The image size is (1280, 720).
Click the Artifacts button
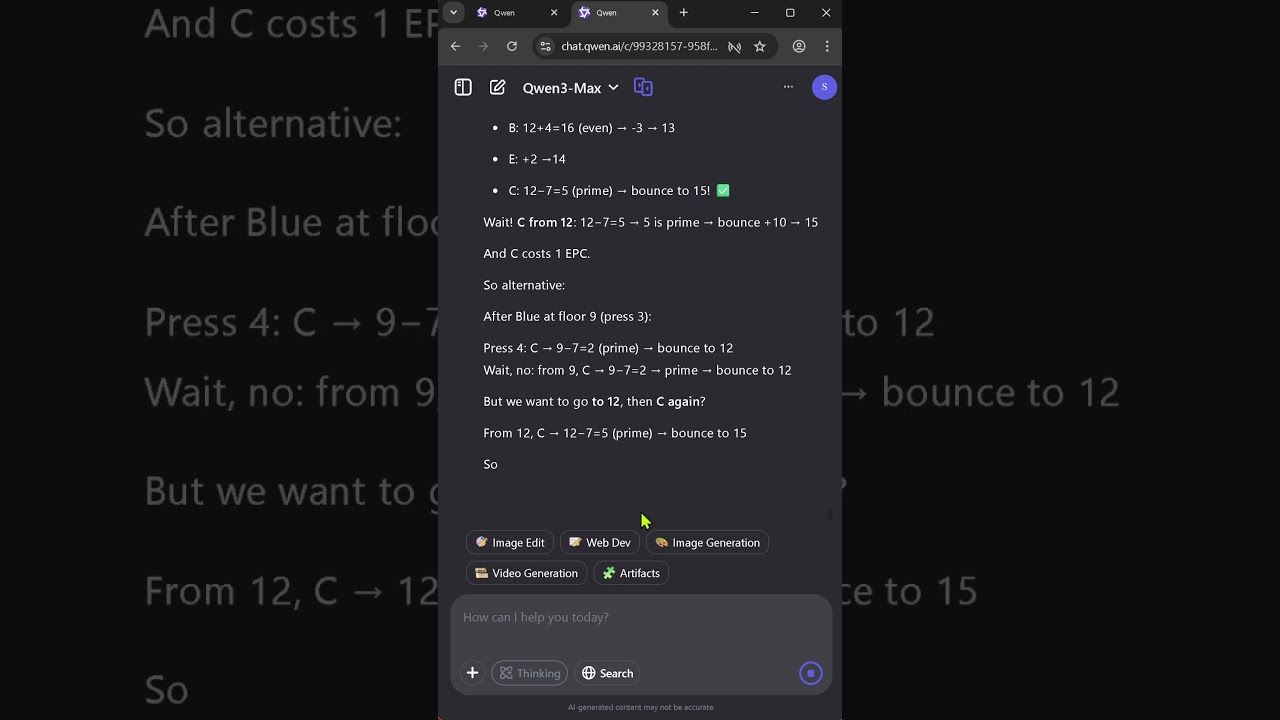coord(631,573)
